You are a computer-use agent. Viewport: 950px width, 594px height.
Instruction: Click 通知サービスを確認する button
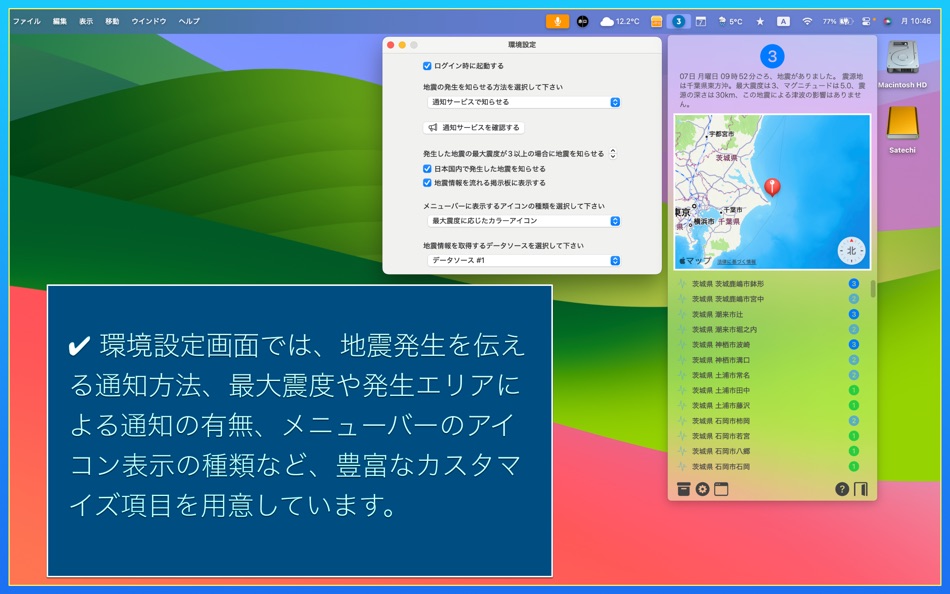tap(474, 128)
